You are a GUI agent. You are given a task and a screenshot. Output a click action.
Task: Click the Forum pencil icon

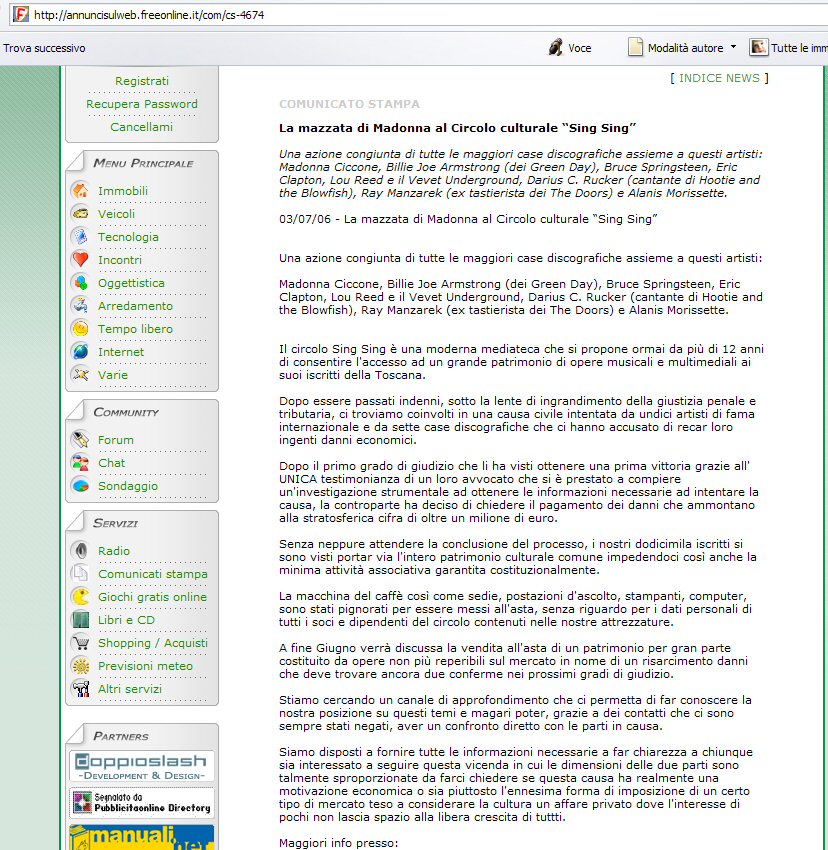80,439
